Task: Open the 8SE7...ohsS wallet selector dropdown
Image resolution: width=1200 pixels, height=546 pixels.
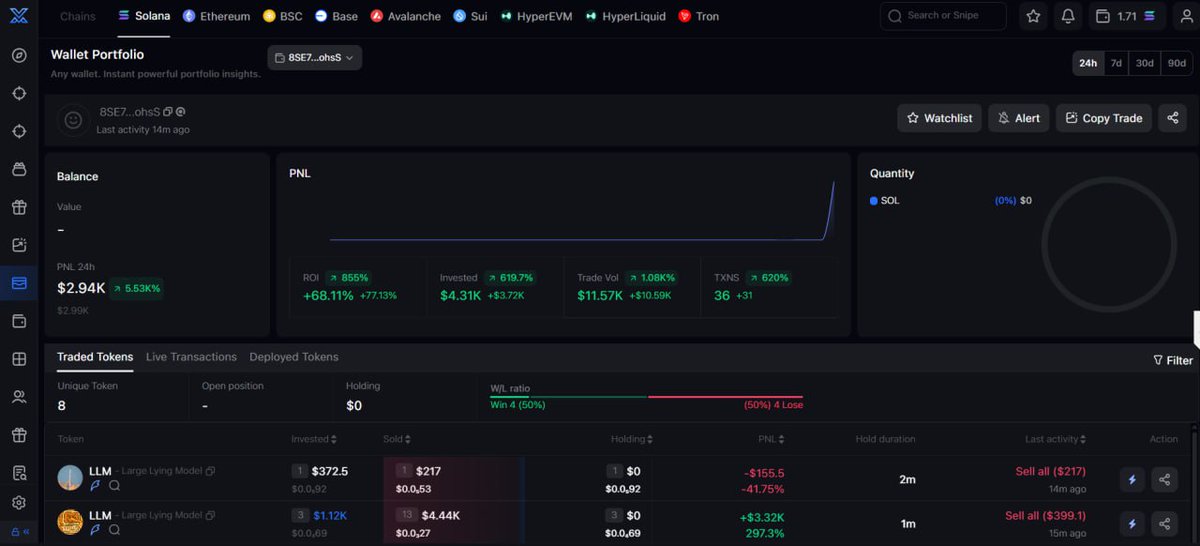Action: pyautogui.click(x=314, y=58)
